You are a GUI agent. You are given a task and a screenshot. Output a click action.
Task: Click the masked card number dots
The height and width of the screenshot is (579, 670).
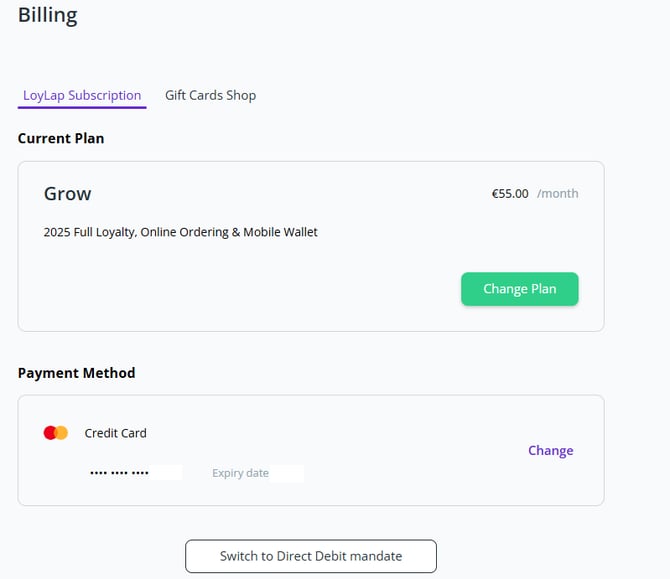[119, 473]
